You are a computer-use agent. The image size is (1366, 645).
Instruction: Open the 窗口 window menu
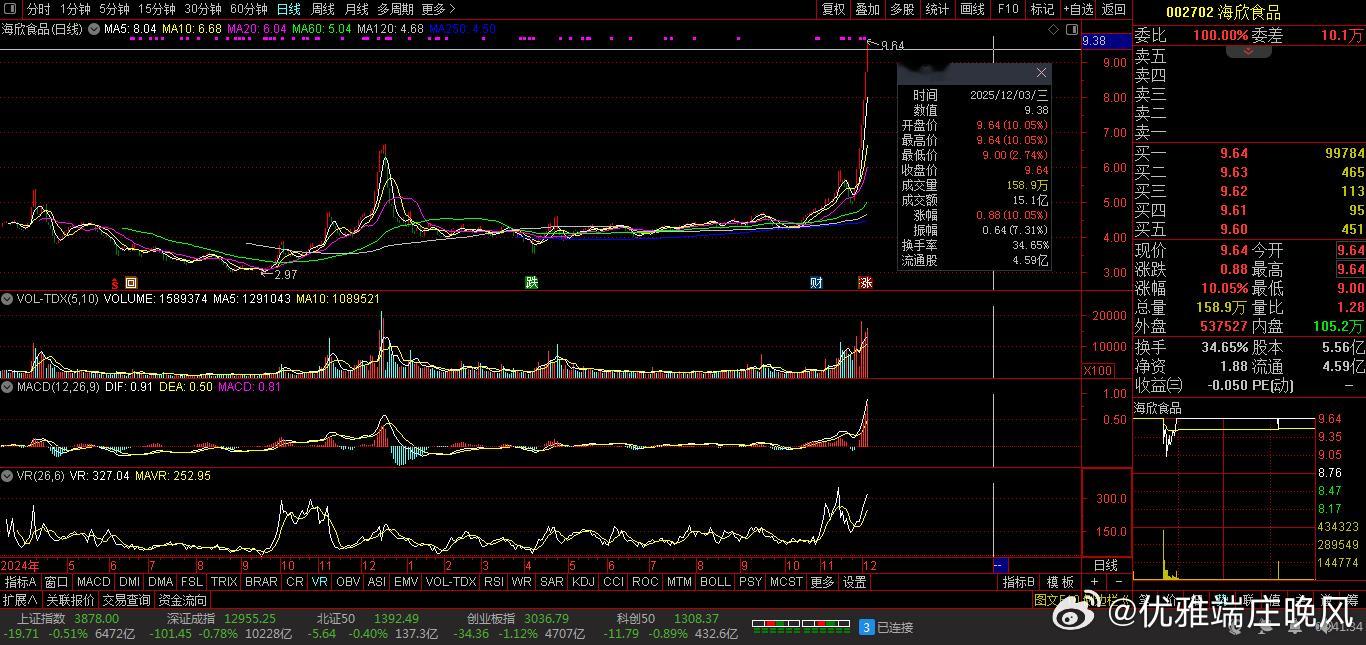[56, 582]
